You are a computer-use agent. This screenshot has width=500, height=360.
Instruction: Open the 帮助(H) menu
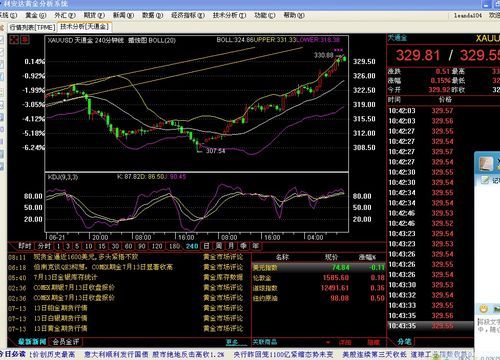coord(294,15)
